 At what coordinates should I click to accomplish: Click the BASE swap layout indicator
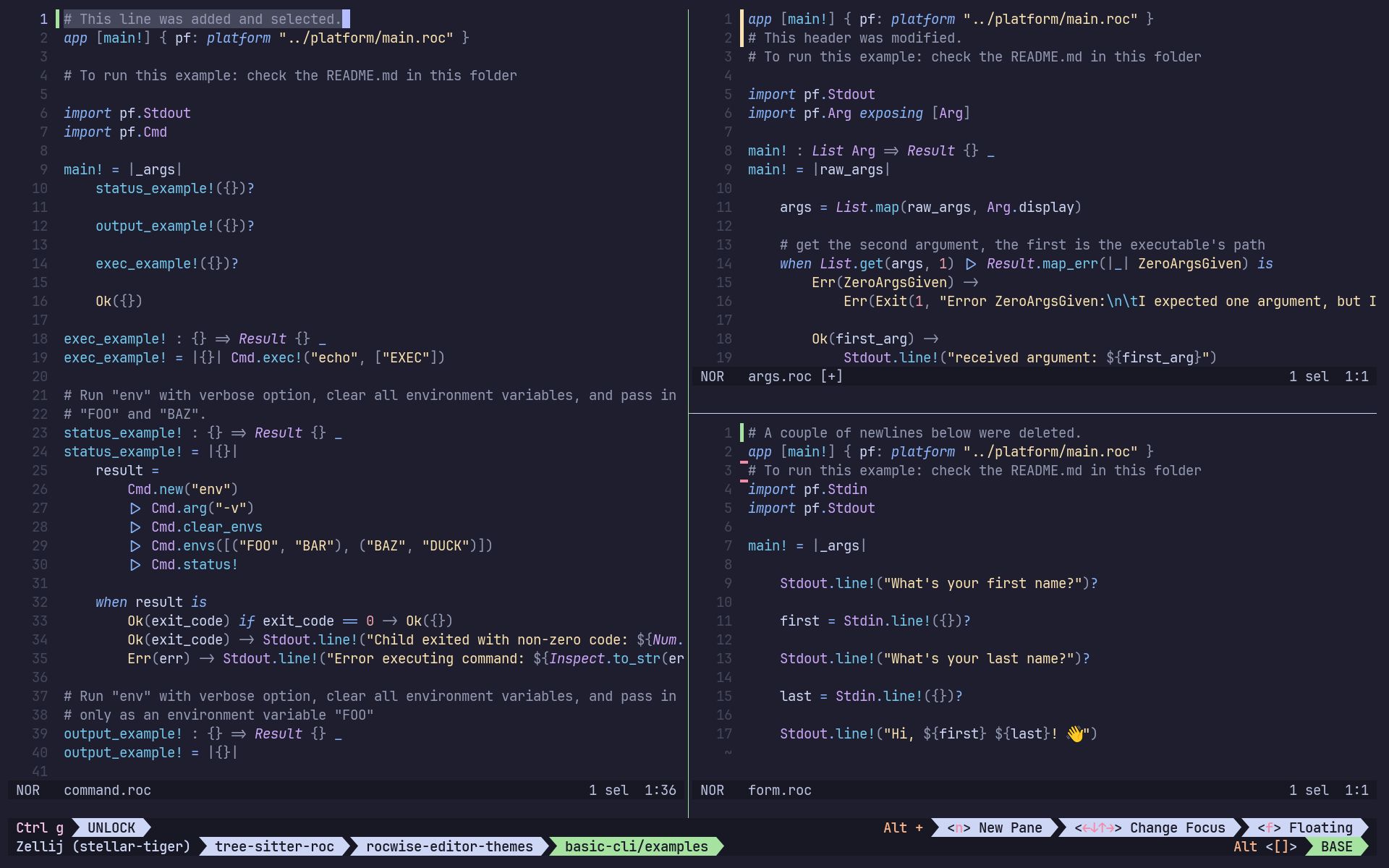(x=1336, y=846)
